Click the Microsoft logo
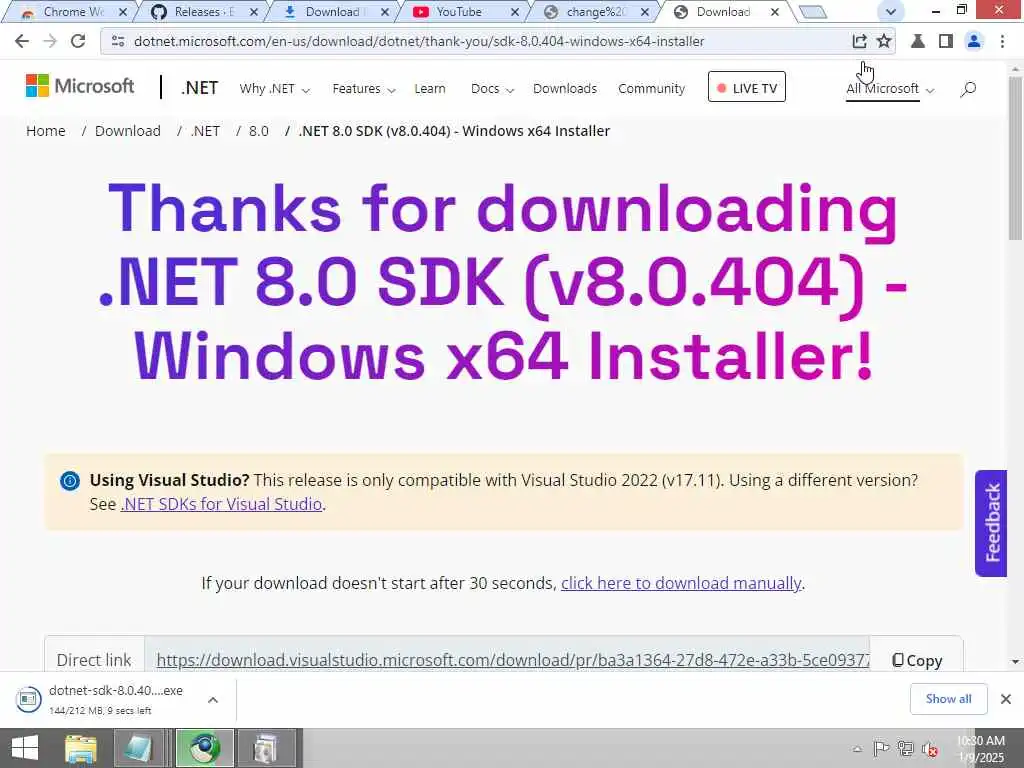Viewport: 1024px width, 768px height. (80, 86)
